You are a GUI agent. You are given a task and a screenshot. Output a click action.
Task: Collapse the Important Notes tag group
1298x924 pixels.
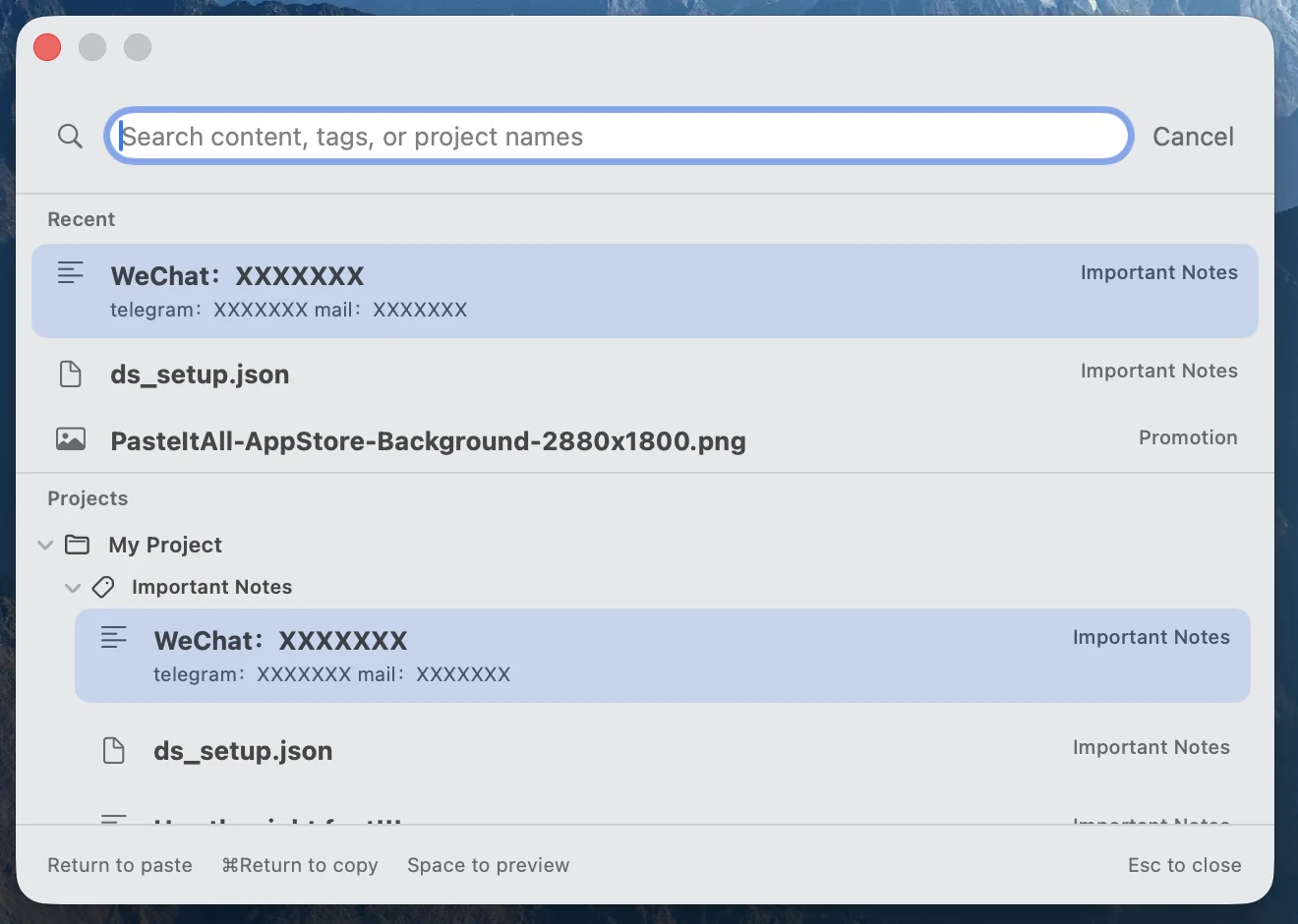72,588
